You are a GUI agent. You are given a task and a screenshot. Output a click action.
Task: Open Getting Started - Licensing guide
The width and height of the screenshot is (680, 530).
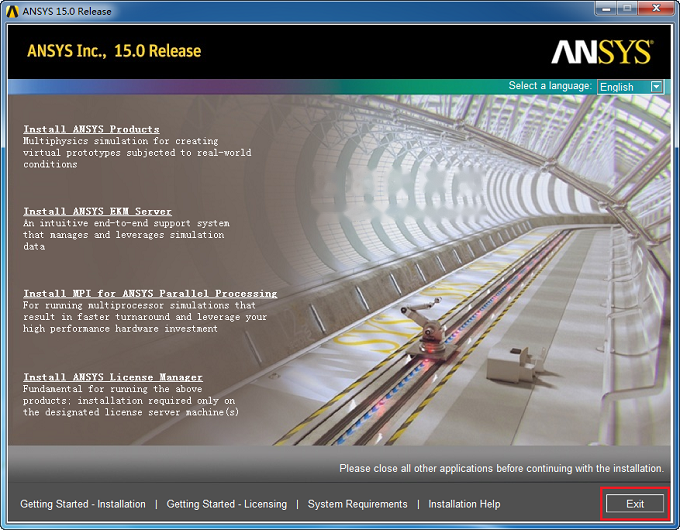click(x=227, y=504)
